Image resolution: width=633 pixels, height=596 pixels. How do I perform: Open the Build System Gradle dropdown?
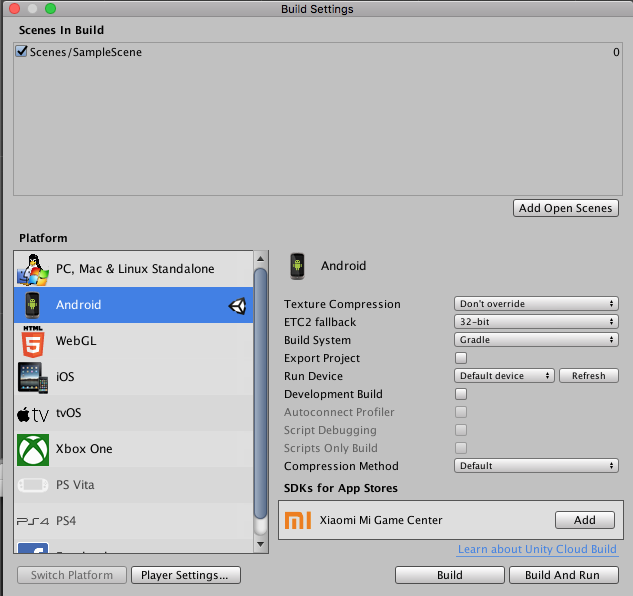536,340
